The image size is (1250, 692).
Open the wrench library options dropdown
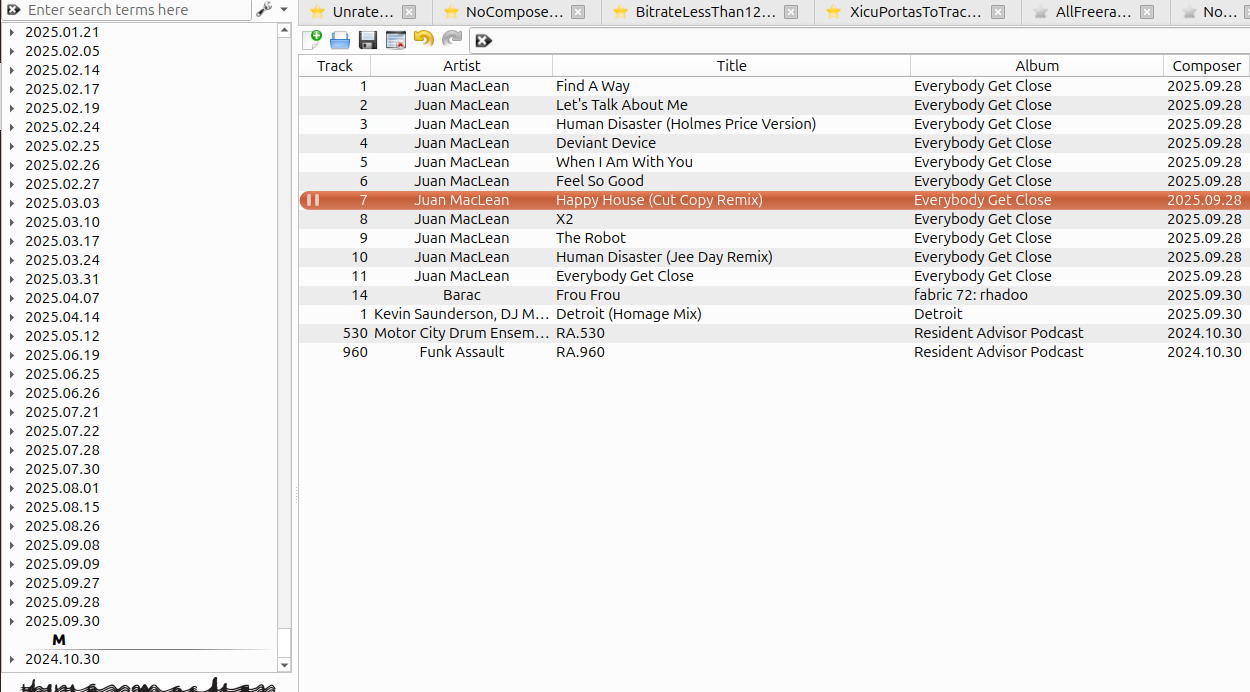270,10
